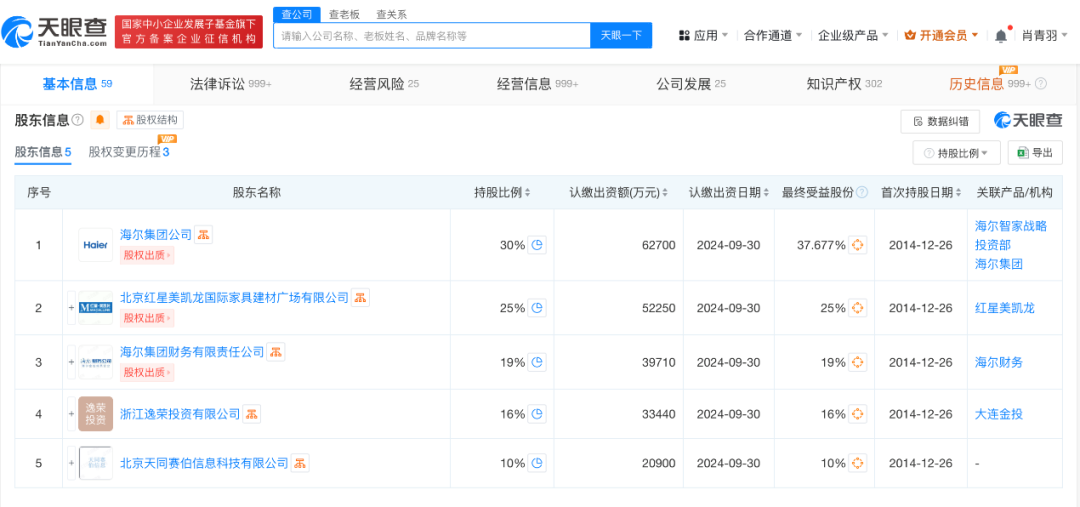Viewport: 1080px width, 507px height.
Task: Click the 逸荣投资 logo thumbnail
Action: [x=96, y=414]
